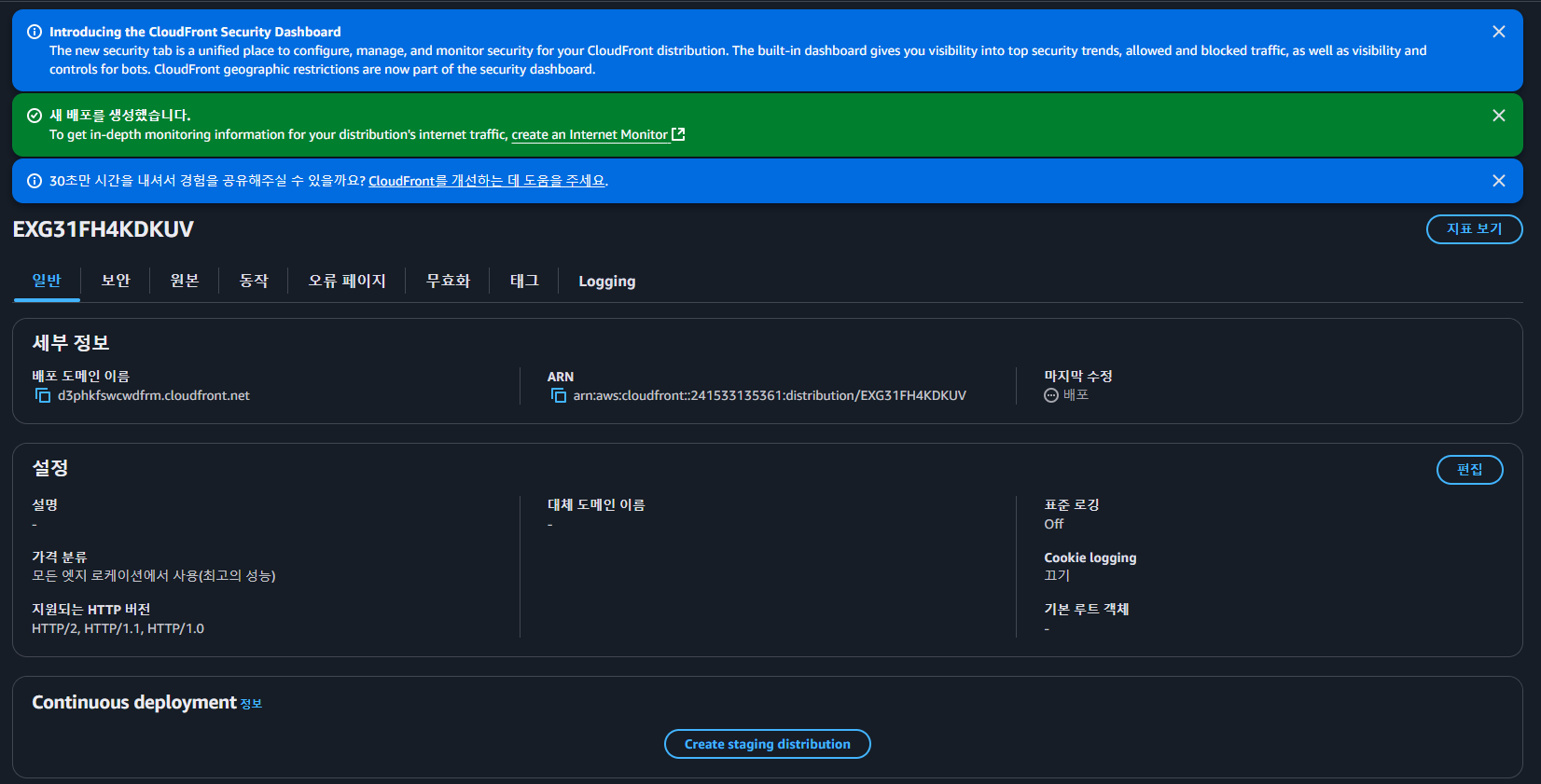Click Create staging distribution button
This screenshot has width=1541, height=784.
[x=768, y=744]
